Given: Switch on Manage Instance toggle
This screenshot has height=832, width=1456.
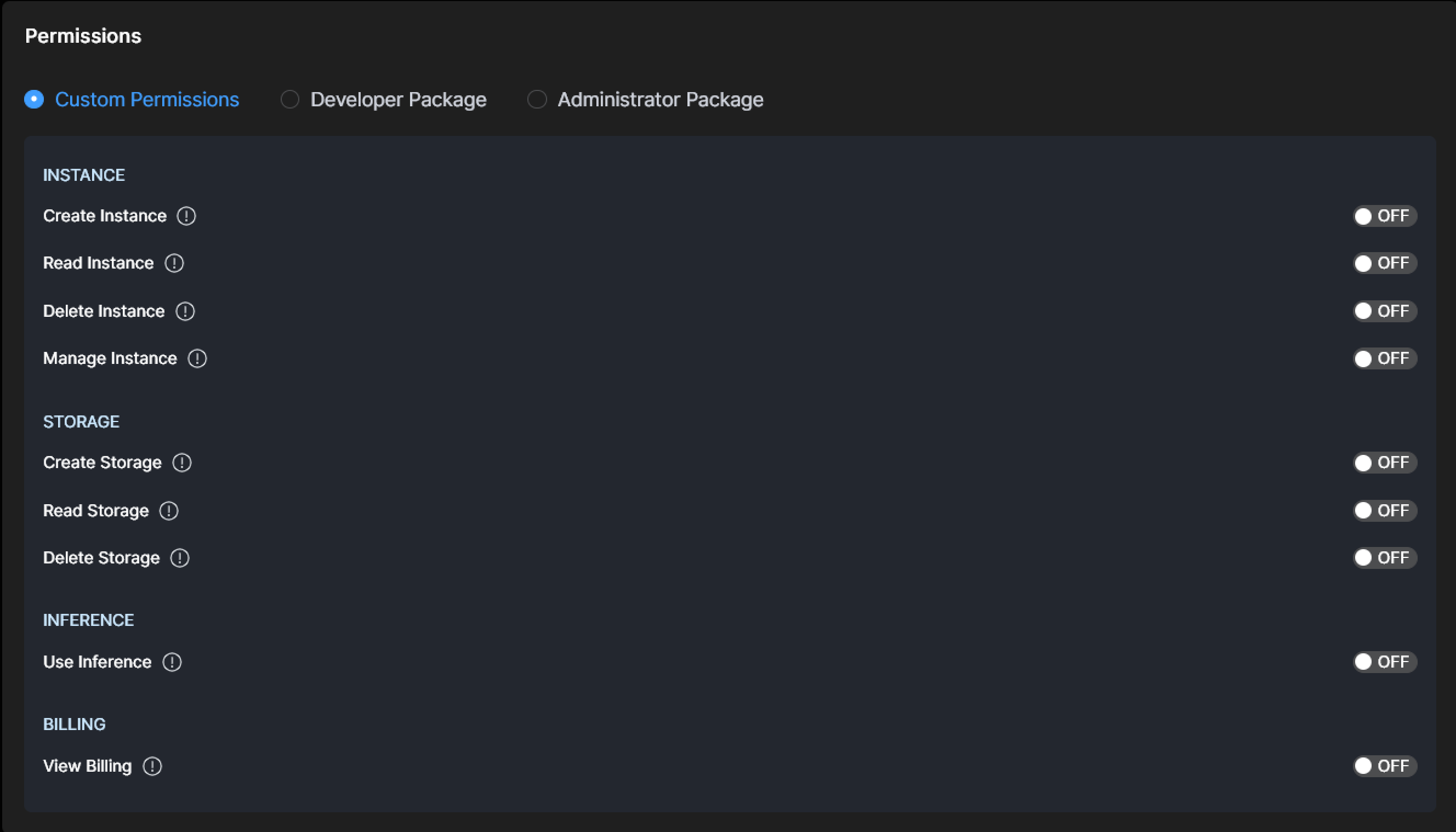Looking at the screenshot, I should click(1384, 359).
